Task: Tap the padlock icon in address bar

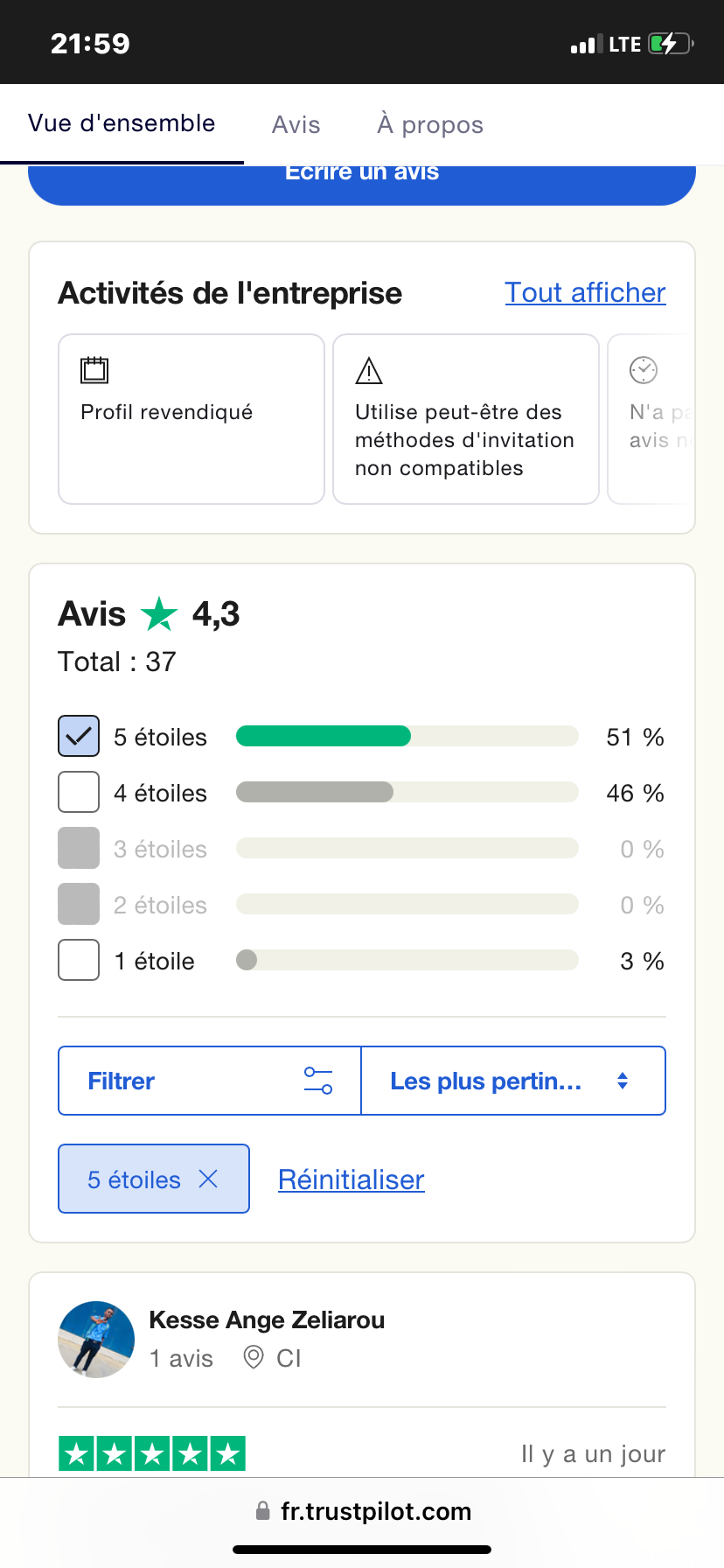Action: coord(262,1511)
